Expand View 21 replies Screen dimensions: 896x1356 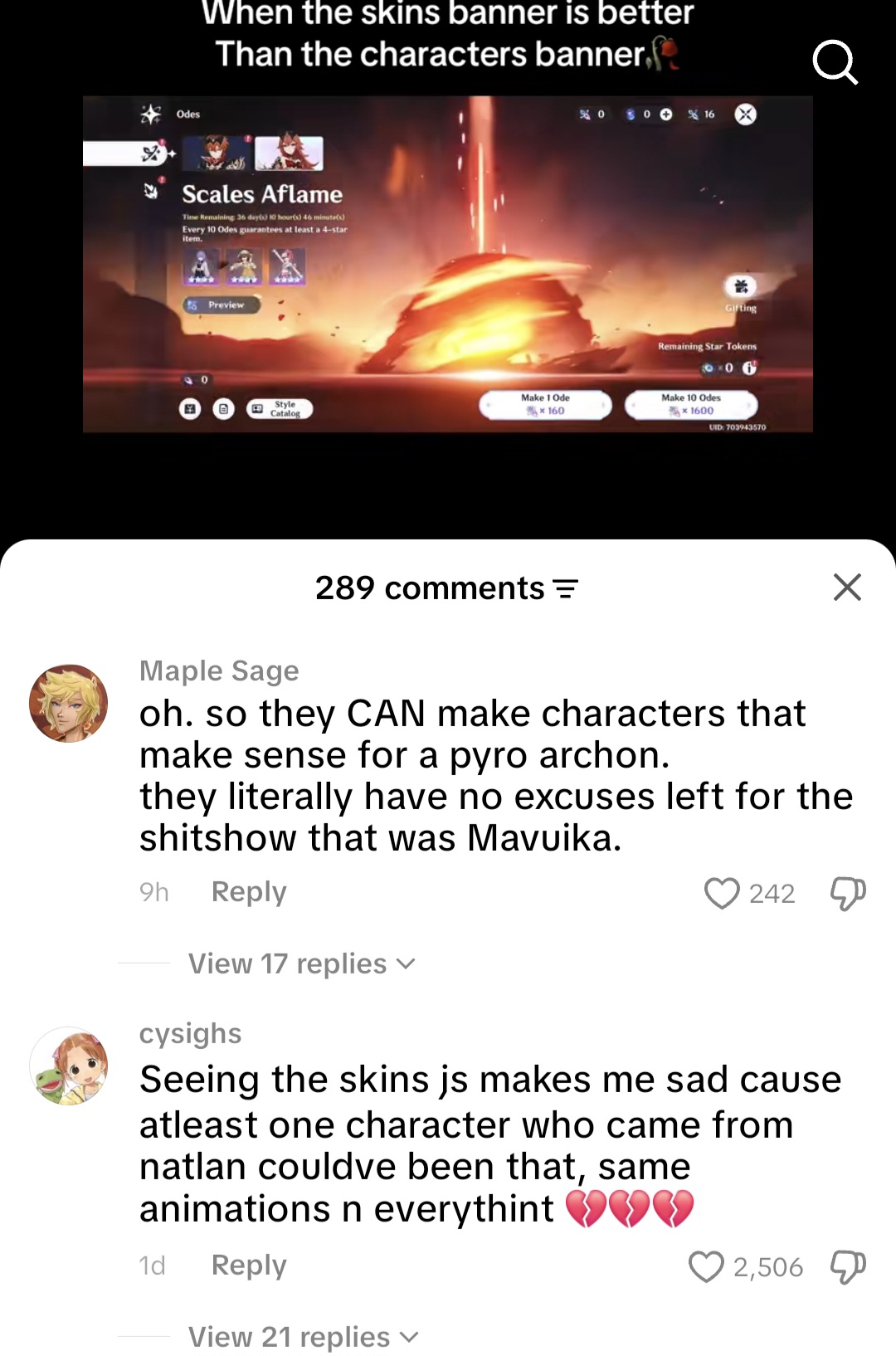point(303,1337)
